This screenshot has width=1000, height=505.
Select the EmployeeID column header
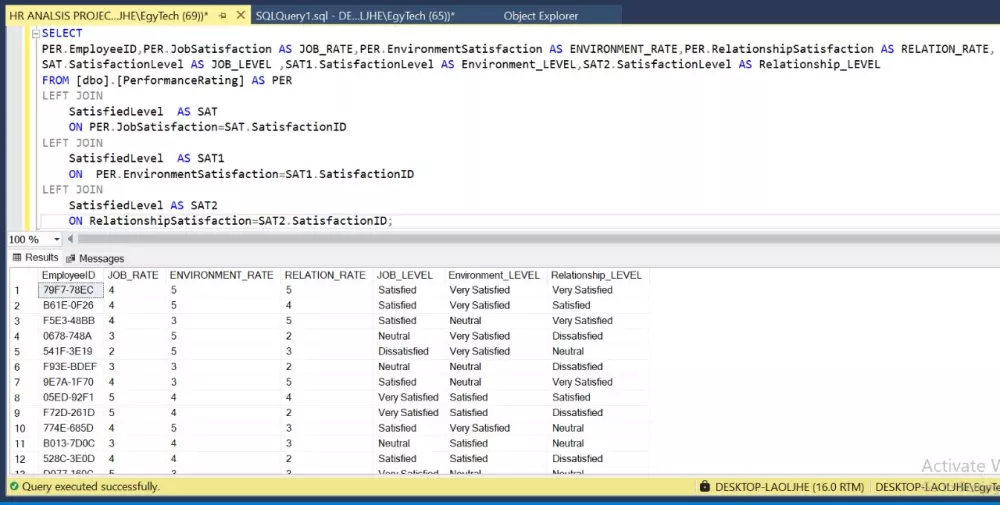(69, 275)
